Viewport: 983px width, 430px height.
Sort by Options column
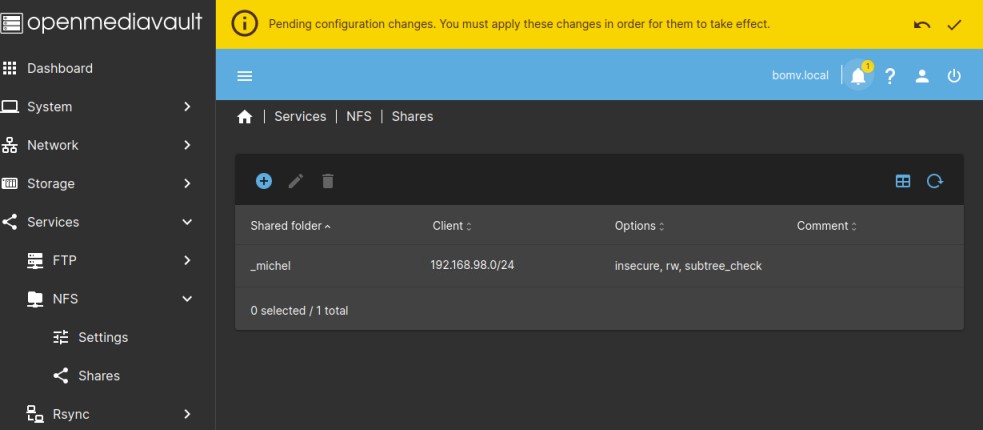(x=639, y=226)
